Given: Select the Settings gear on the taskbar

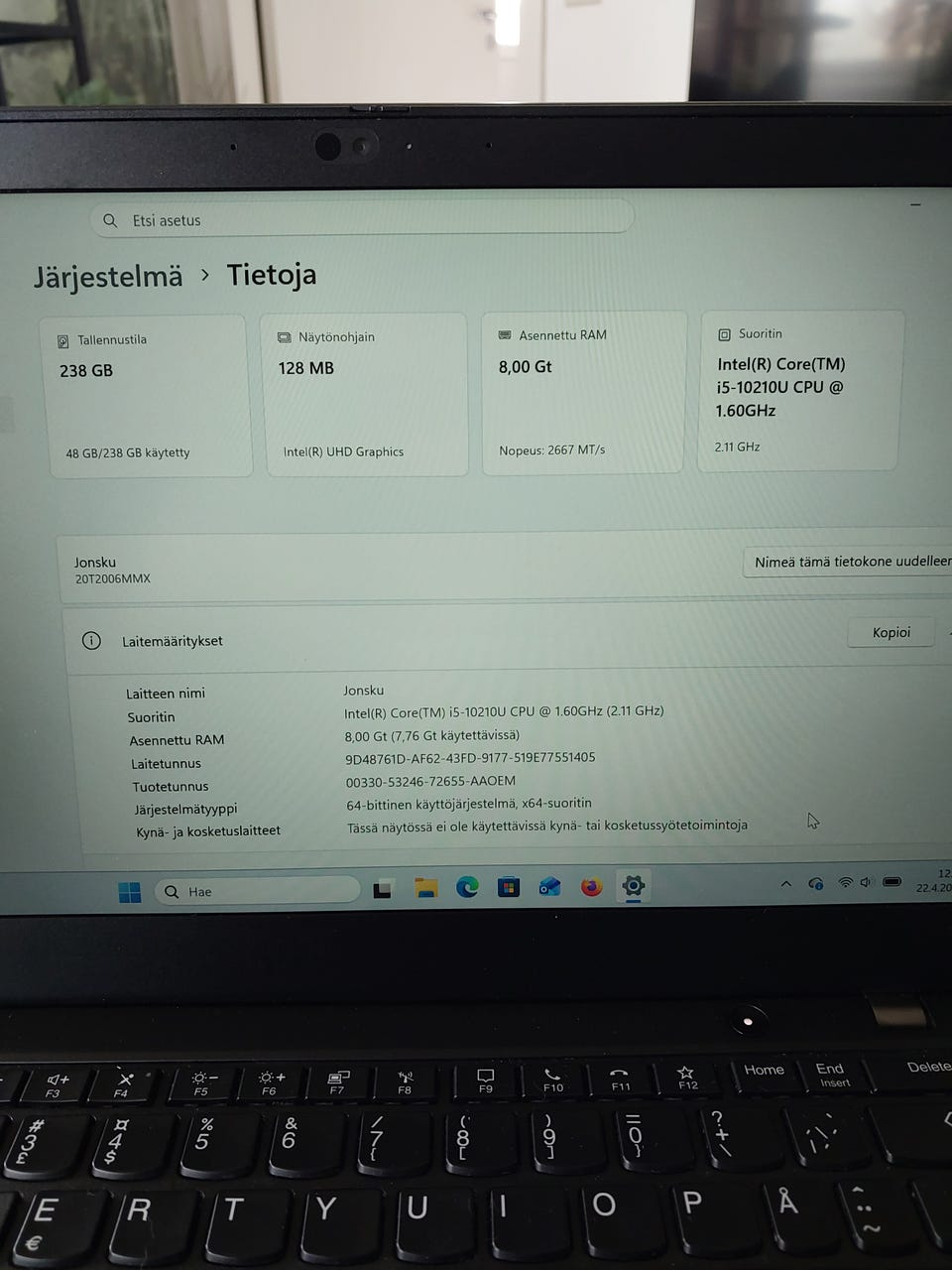Looking at the screenshot, I should tap(633, 885).
